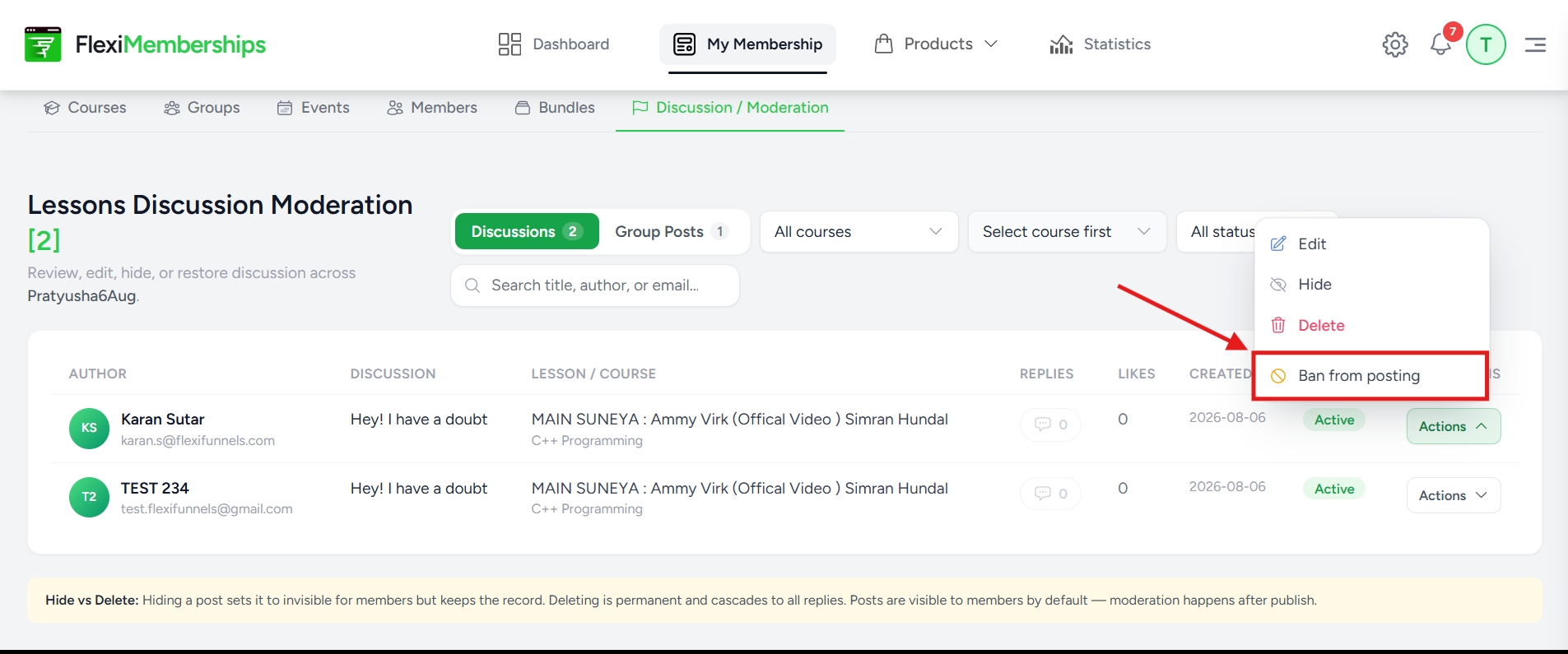Open the All courses dropdown

[x=858, y=232]
